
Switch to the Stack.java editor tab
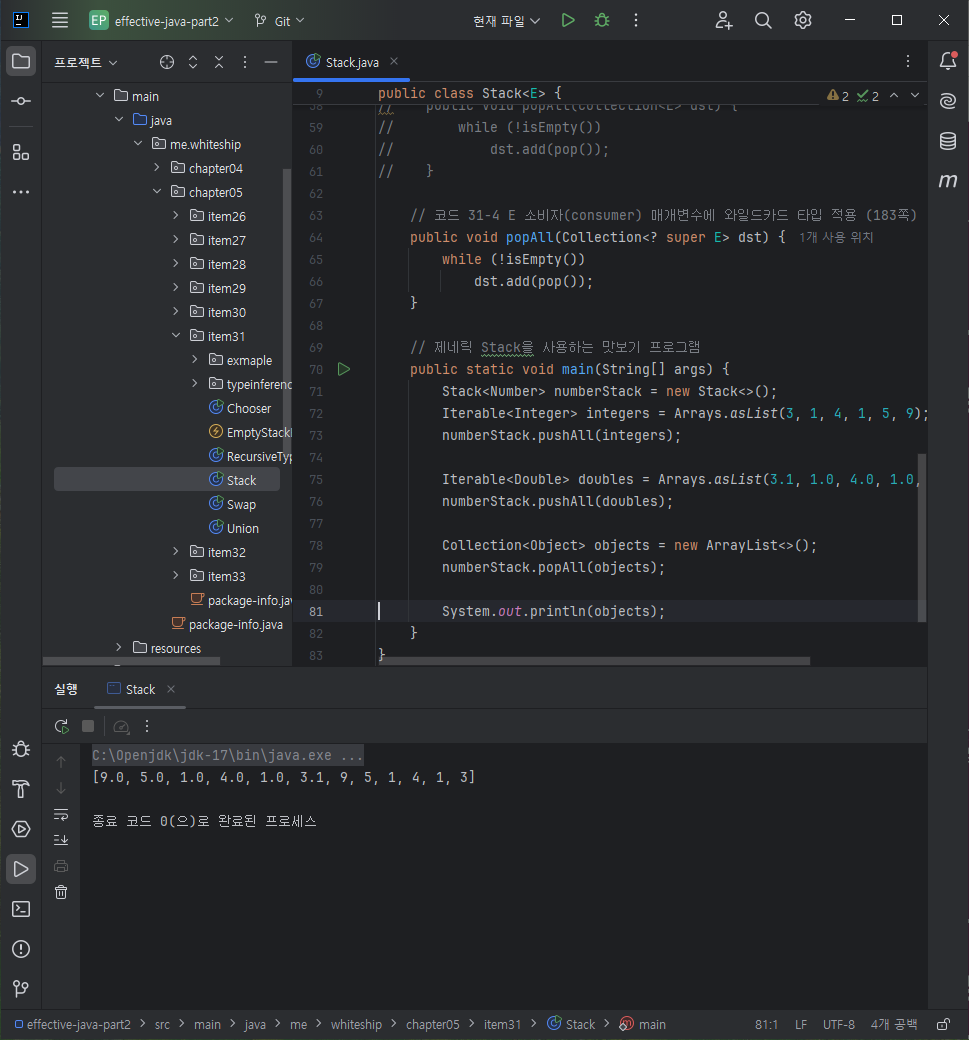click(352, 62)
